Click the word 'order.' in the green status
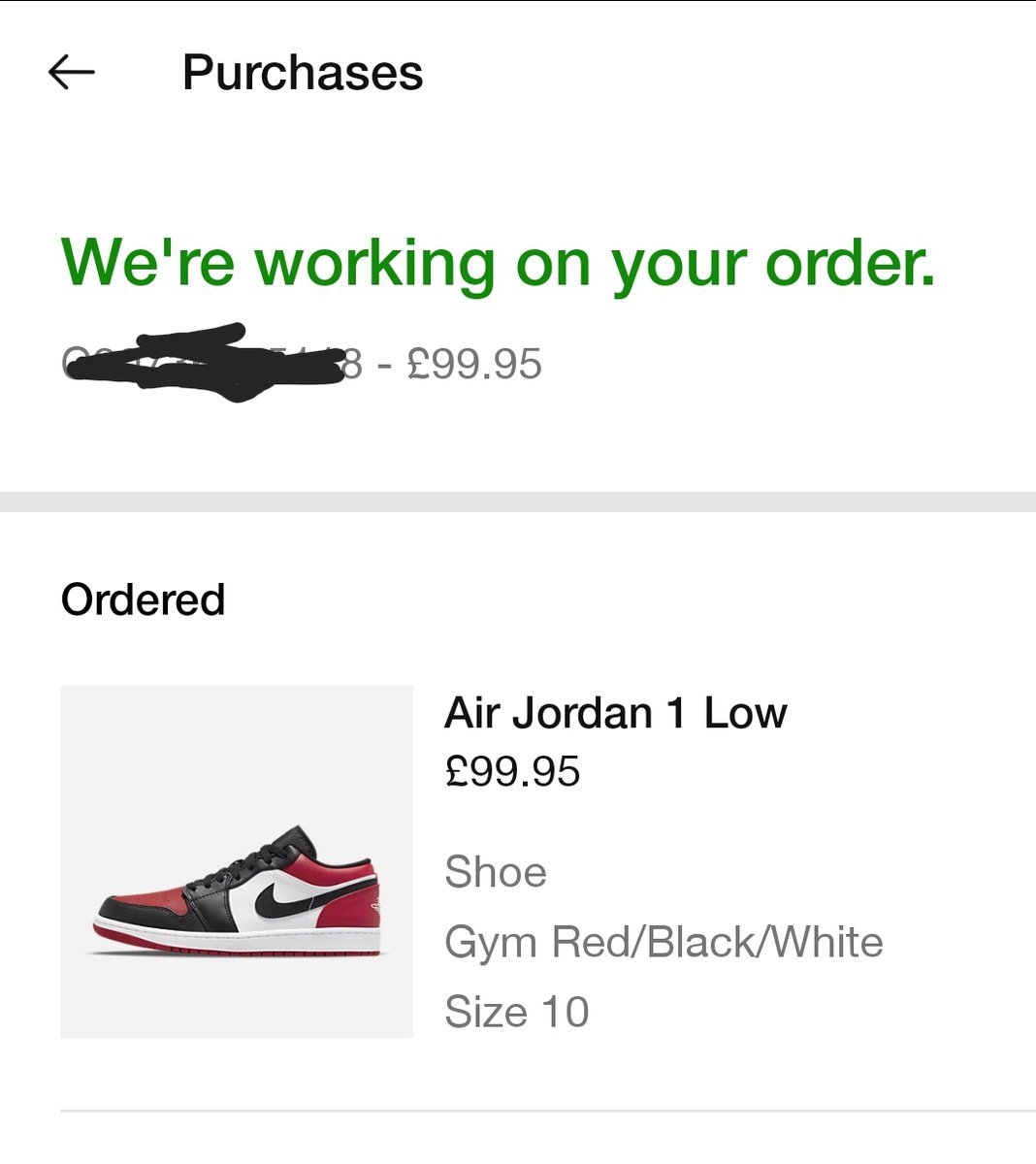The image size is (1036, 1164). point(851,264)
